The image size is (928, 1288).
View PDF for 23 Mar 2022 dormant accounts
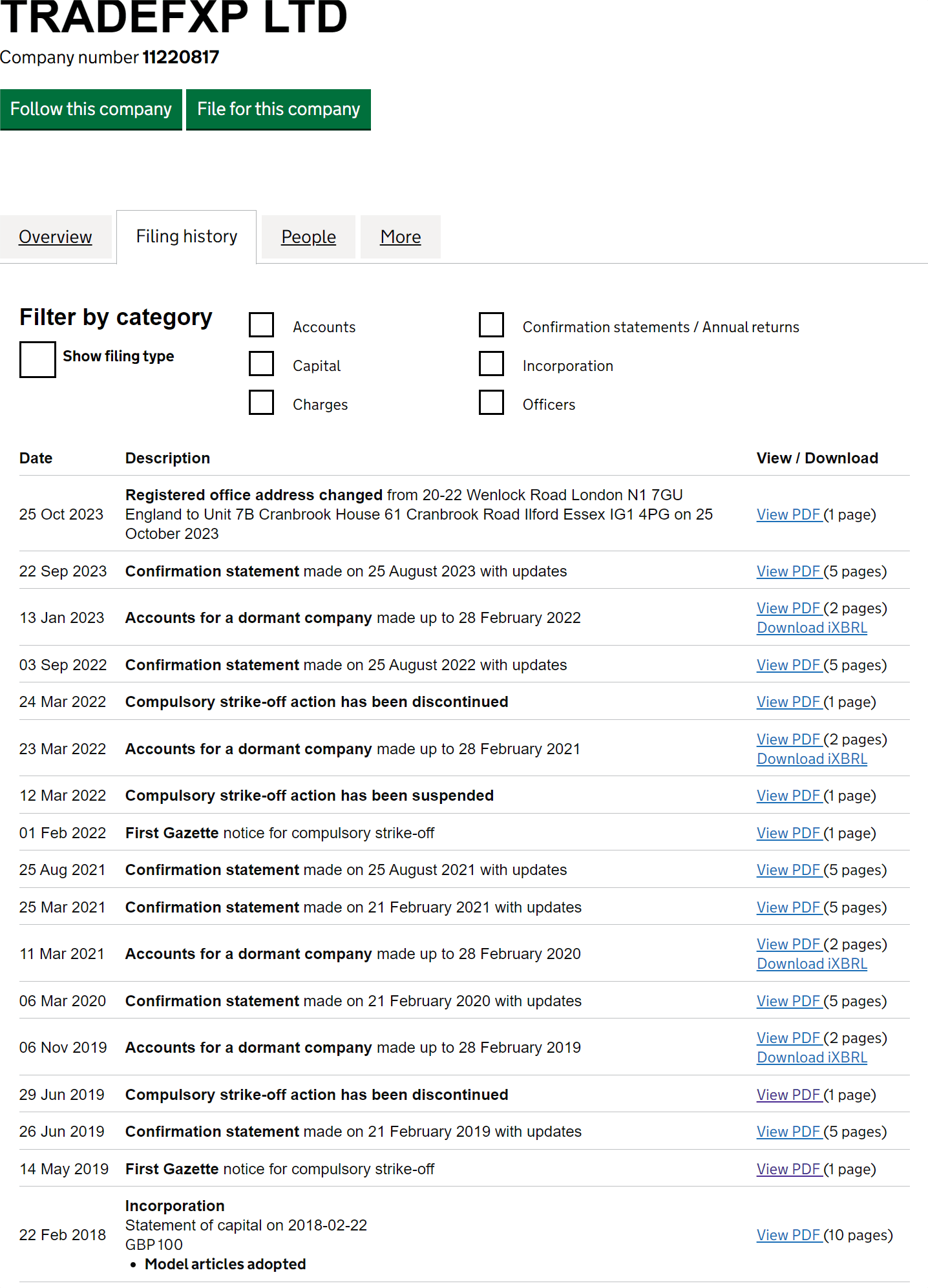click(789, 739)
